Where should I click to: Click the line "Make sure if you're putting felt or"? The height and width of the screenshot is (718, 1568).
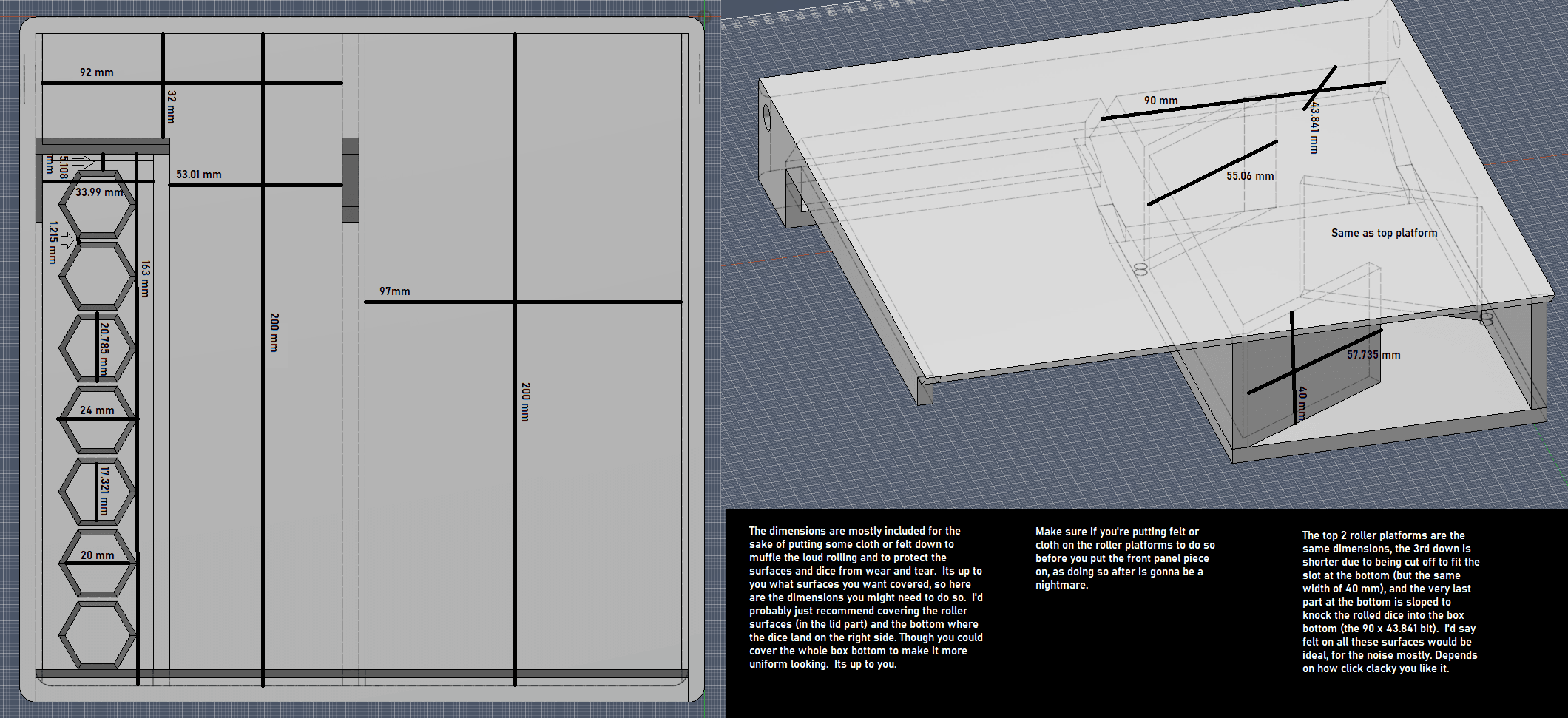(x=1117, y=532)
